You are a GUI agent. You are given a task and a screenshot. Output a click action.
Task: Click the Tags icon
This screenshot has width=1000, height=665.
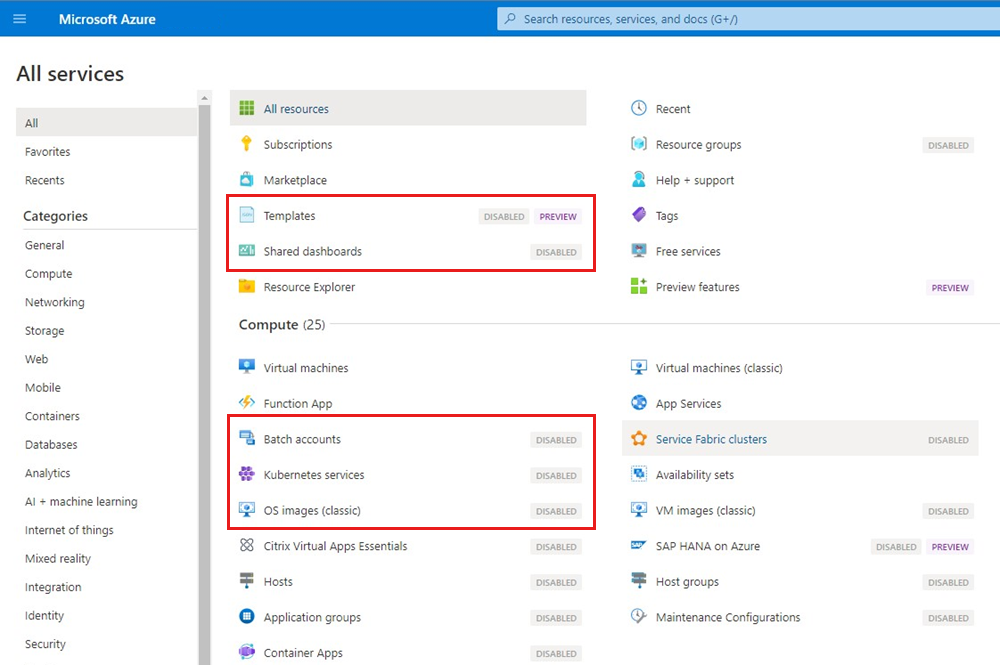tap(639, 215)
